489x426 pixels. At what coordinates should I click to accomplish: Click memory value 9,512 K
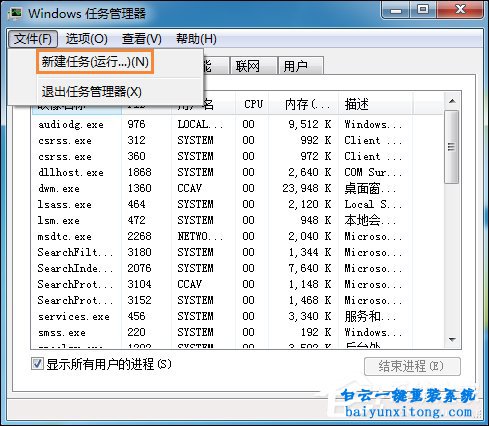point(310,124)
